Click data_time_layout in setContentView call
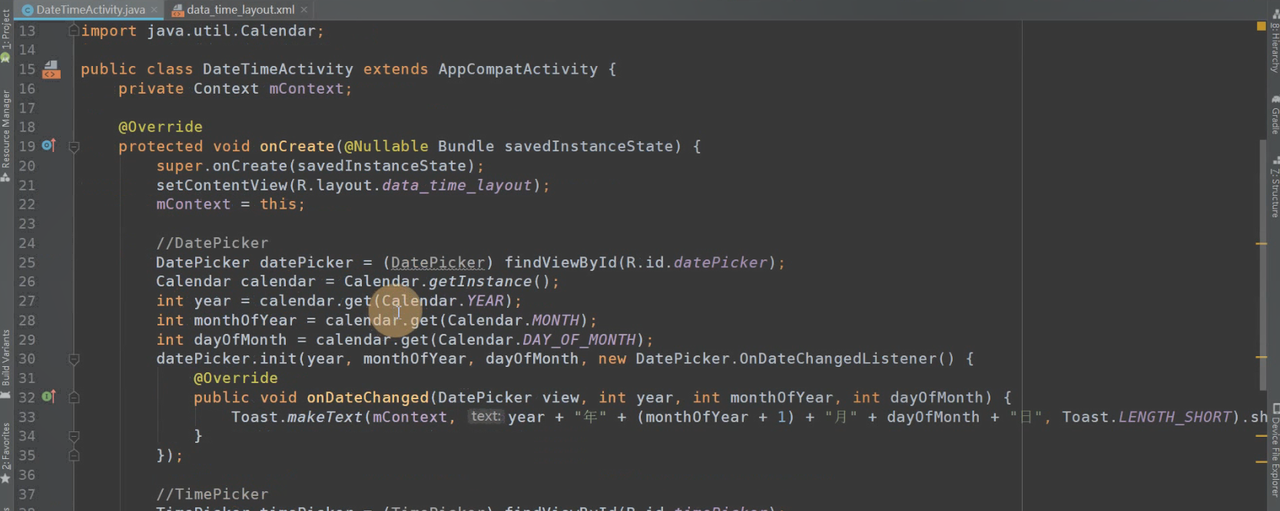1280x511 pixels. [x=457, y=186]
